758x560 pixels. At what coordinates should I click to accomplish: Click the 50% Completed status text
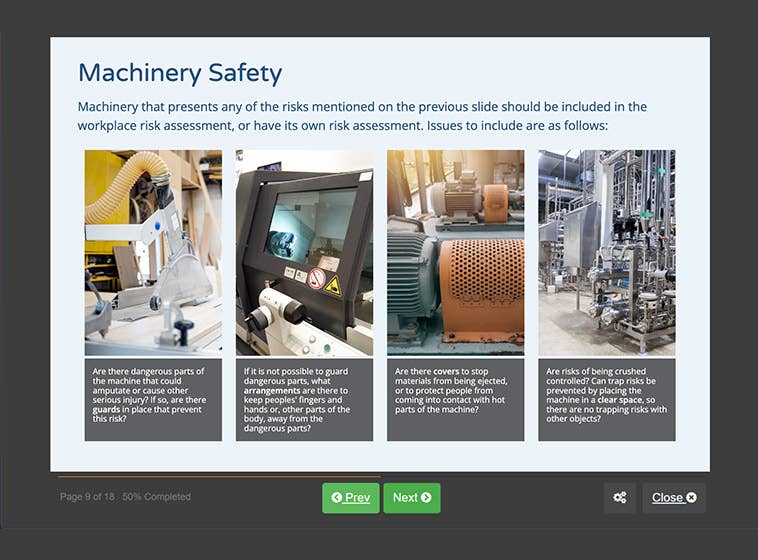click(x=156, y=497)
